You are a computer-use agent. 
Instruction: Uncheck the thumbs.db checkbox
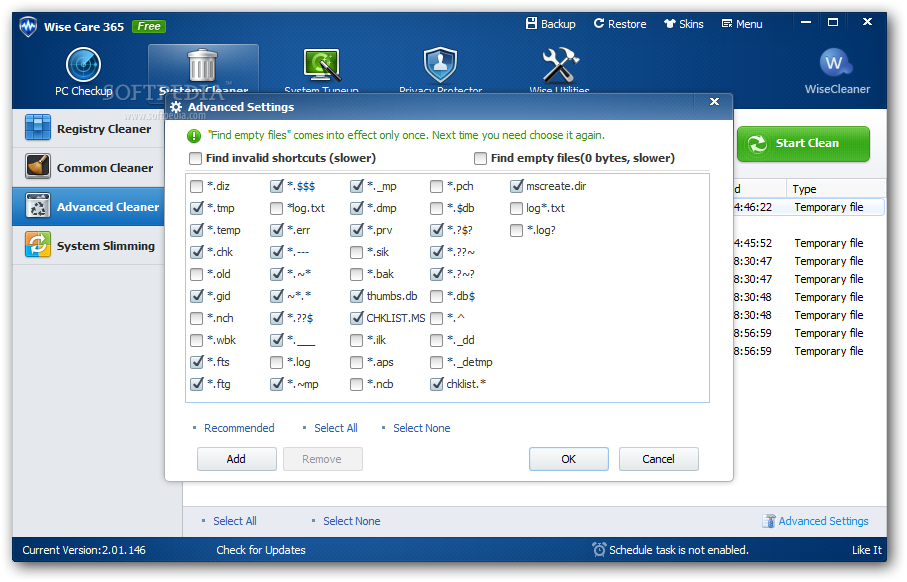pos(356,296)
